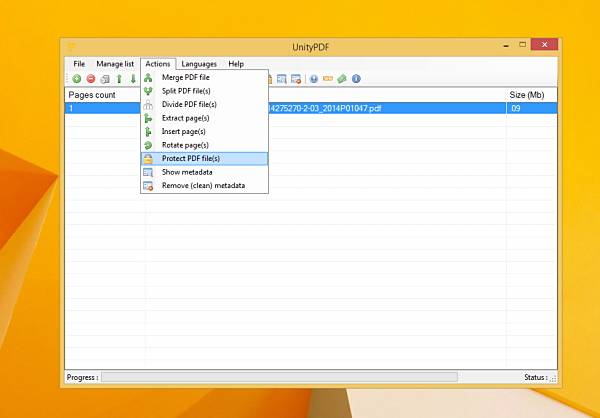Click the Insert page(s) menu icon

coord(148,132)
